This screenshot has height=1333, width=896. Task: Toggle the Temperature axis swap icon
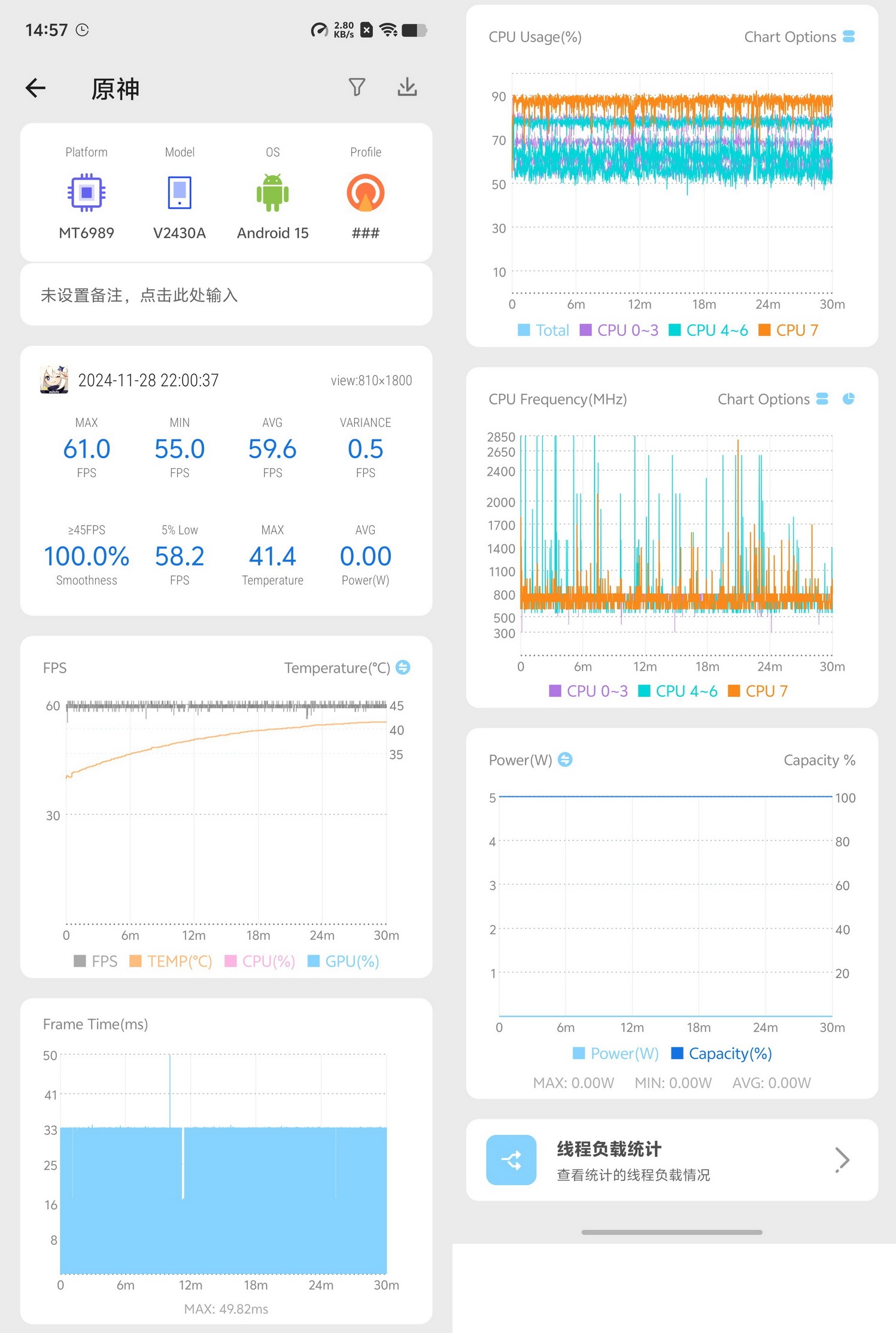click(403, 667)
